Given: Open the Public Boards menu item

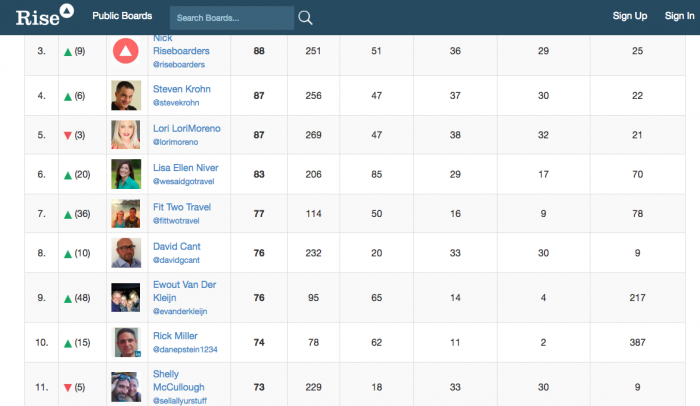Looking at the screenshot, I should pyautogui.click(x=122, y=16).
